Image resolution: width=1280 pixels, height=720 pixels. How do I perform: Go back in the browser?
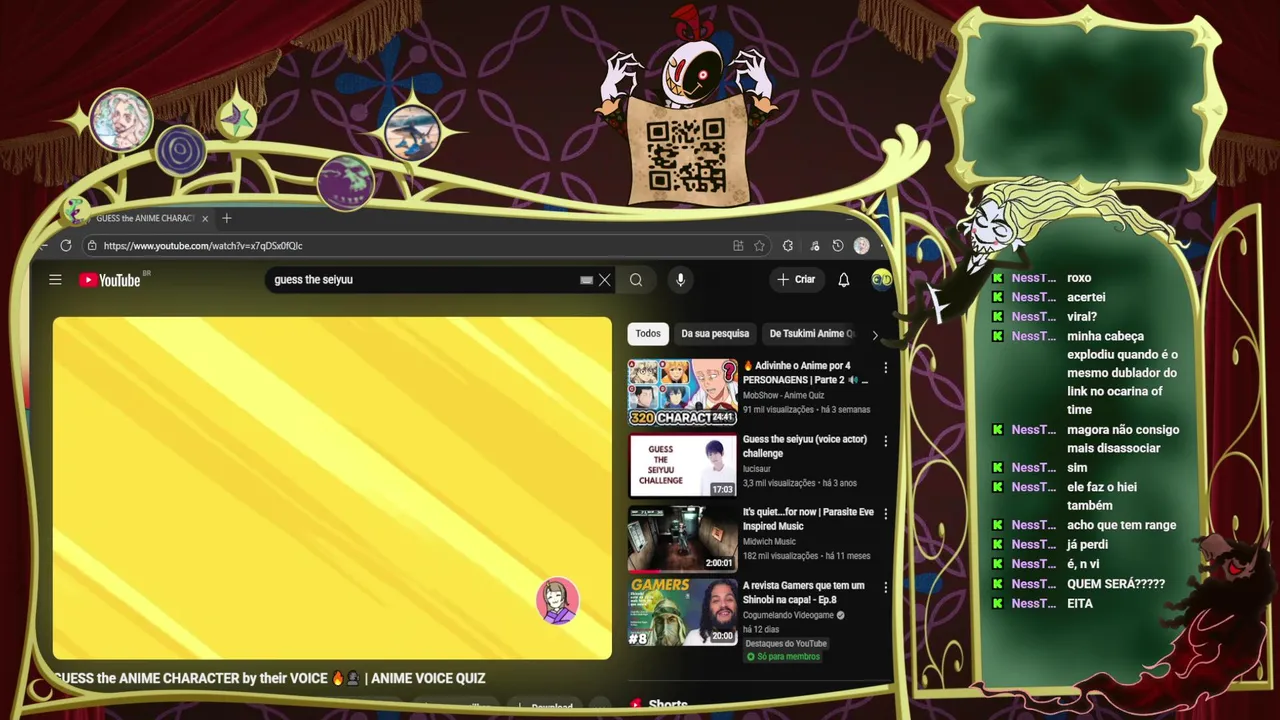pyautogui.click(x=43, y=245)
